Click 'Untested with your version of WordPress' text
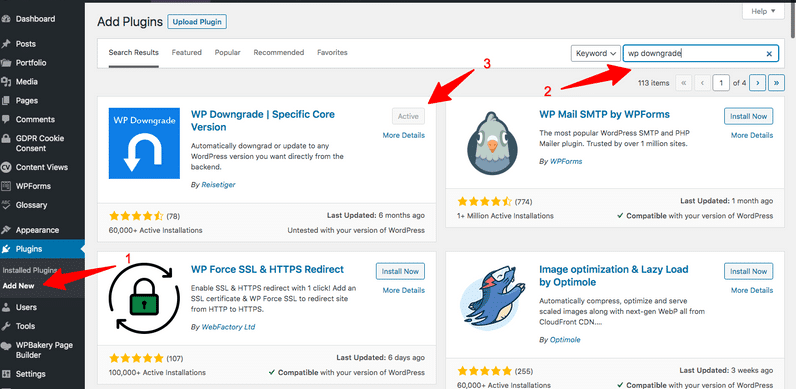796x389 pixels. 356,230
